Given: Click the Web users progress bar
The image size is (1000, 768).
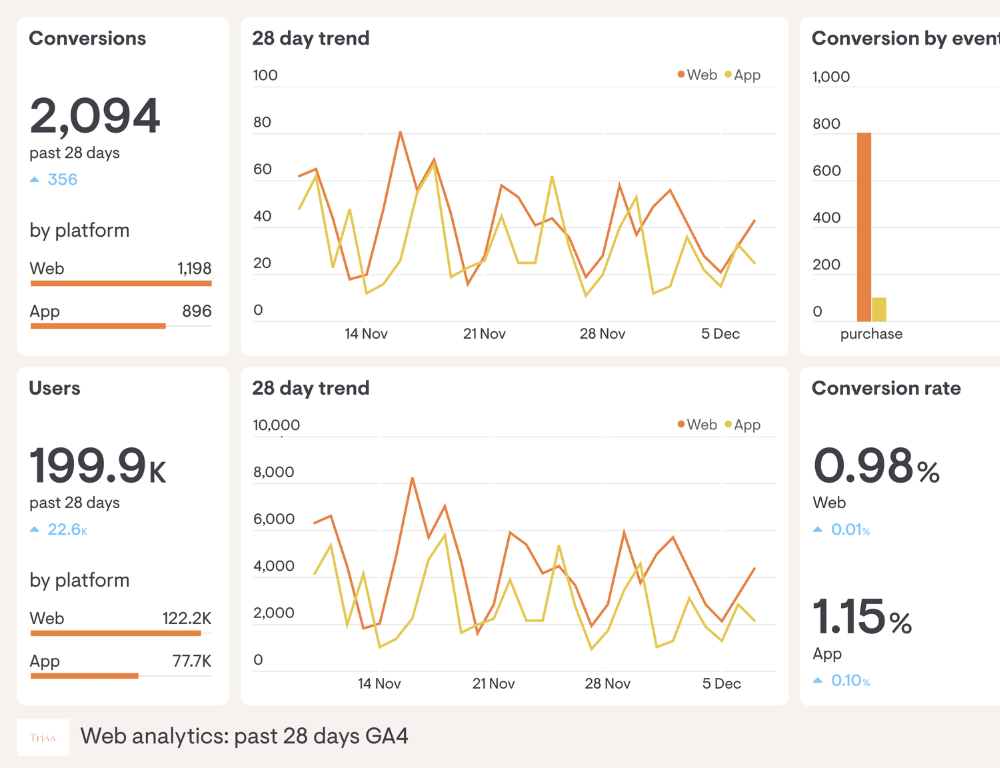Looking at the screenshot, I should pyautogui.click(x=115, y=633).
